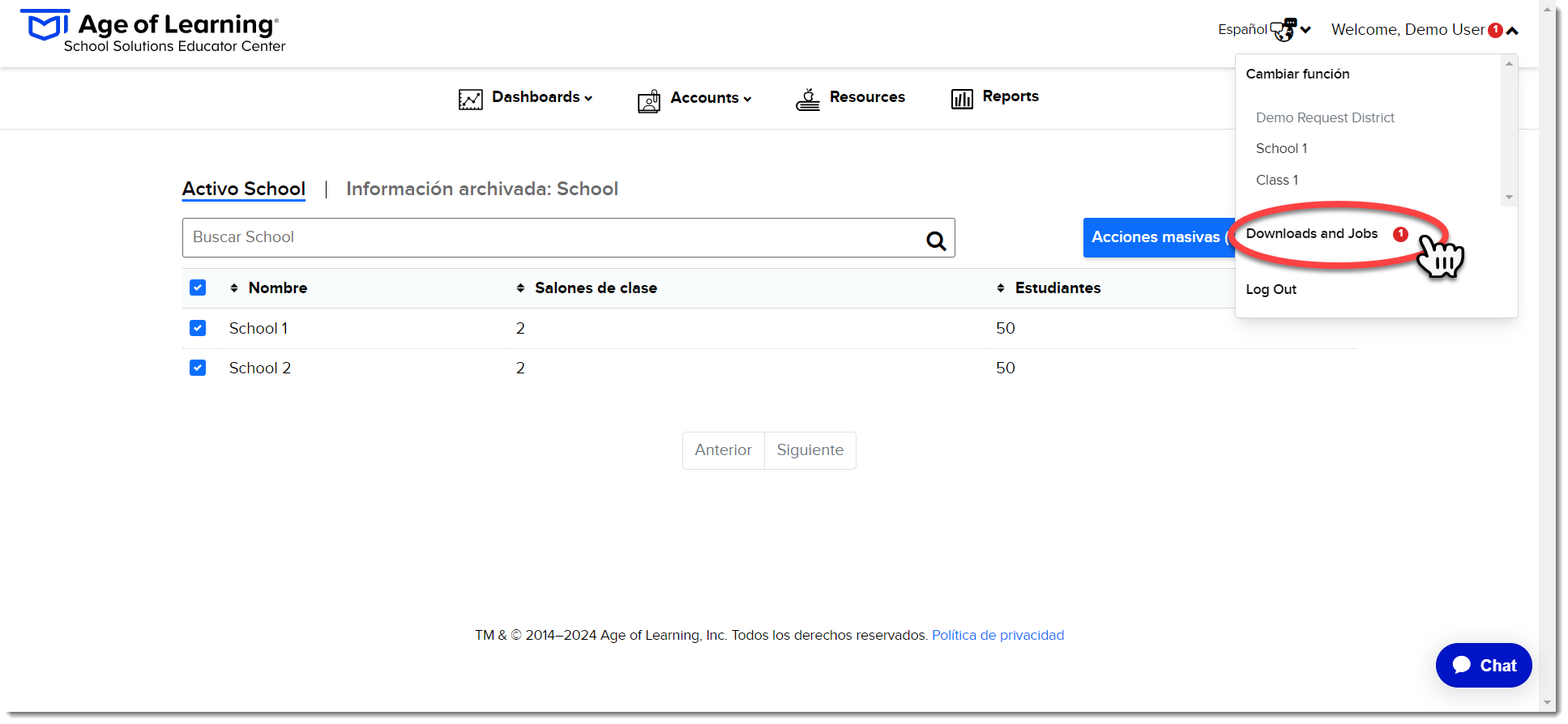Click the Resources apple-and-books icon
Viewport: 1568px width, 724px height.
pos(808,99)
